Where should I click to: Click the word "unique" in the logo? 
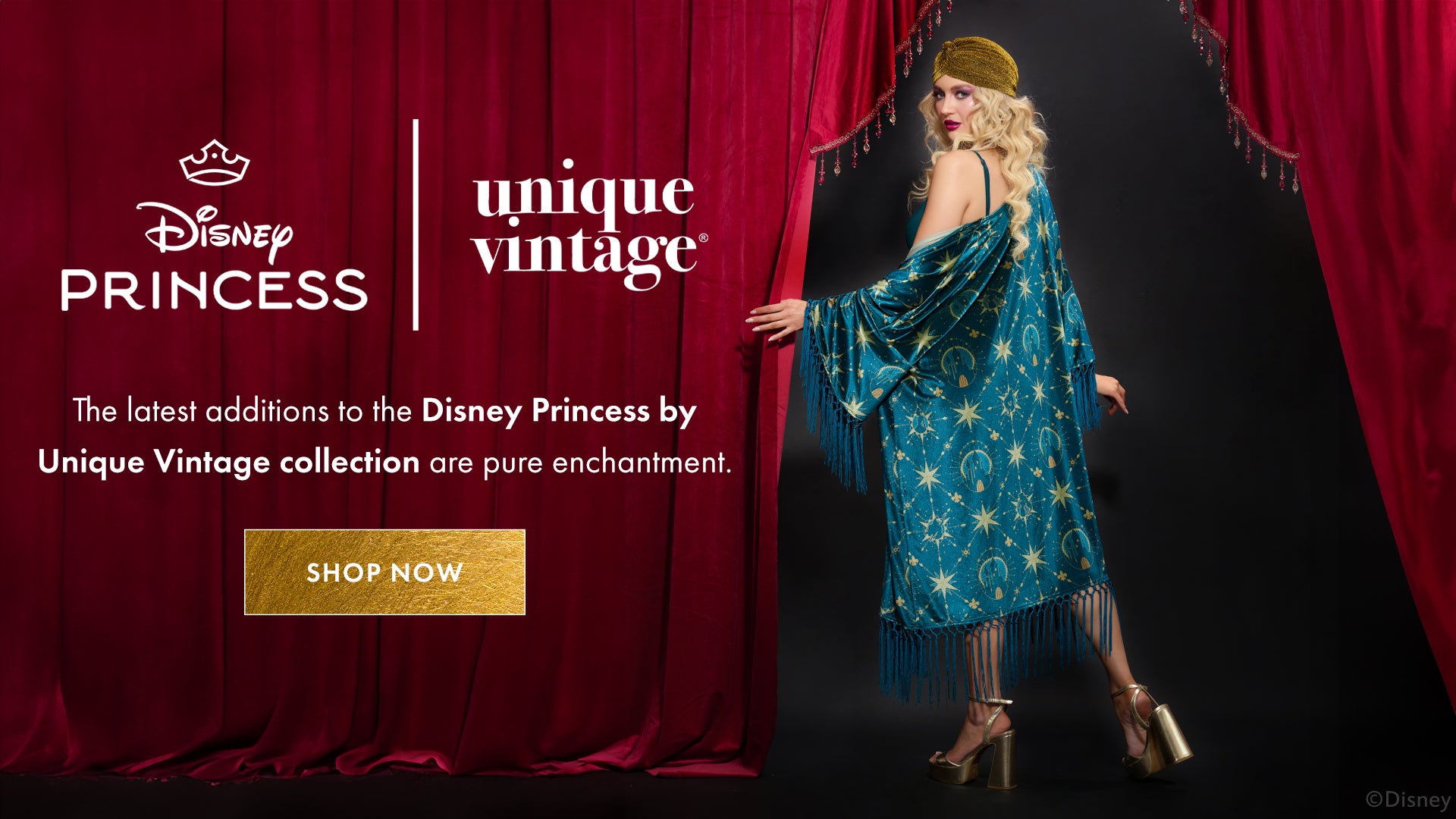coord(583,192)
